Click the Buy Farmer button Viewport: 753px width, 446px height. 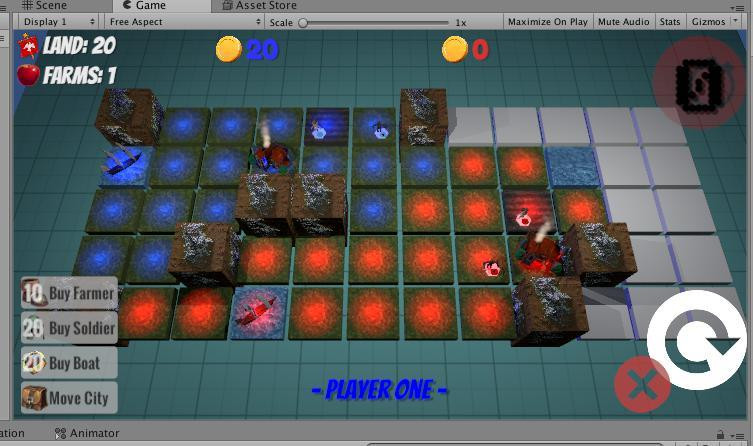[69, 292]
